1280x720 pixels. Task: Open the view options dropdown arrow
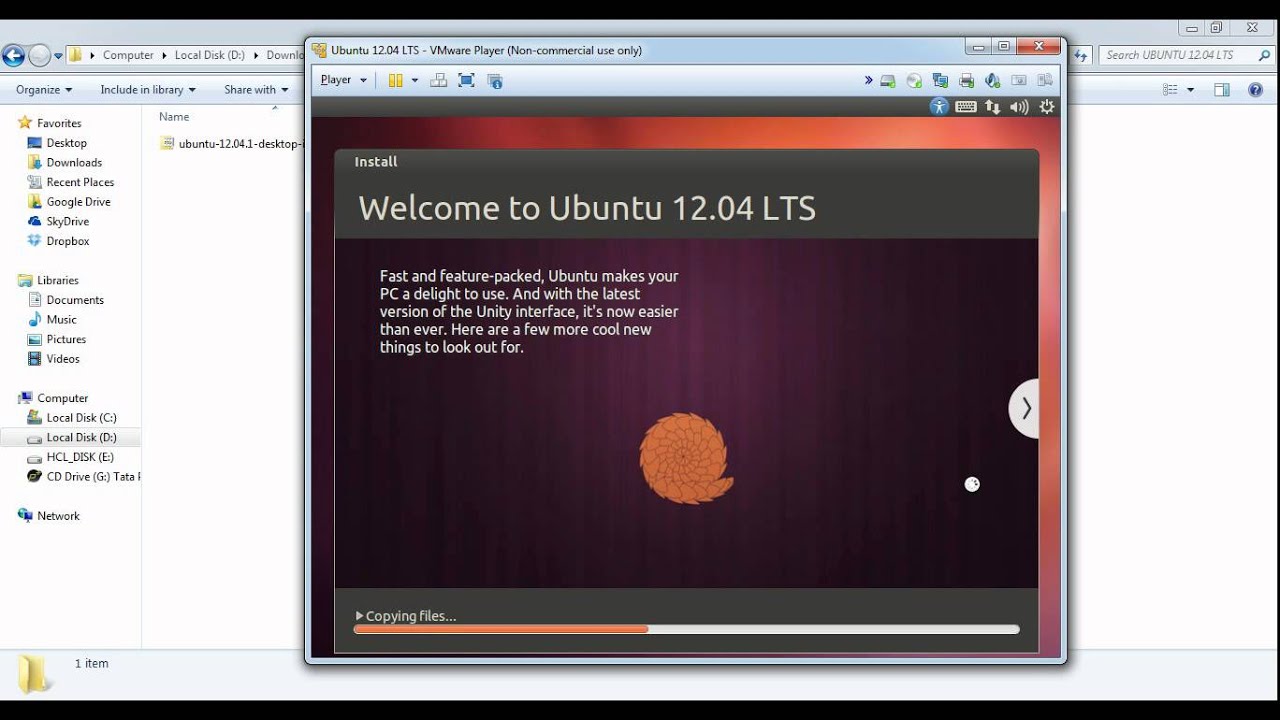pos(1190,89)
